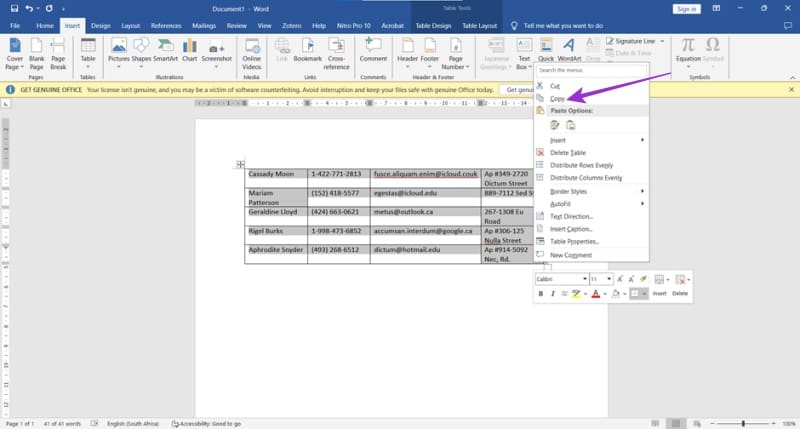Click the Equation symbol icon
Viewport: 800px width, 429px height.
click(x=687, y=50)
